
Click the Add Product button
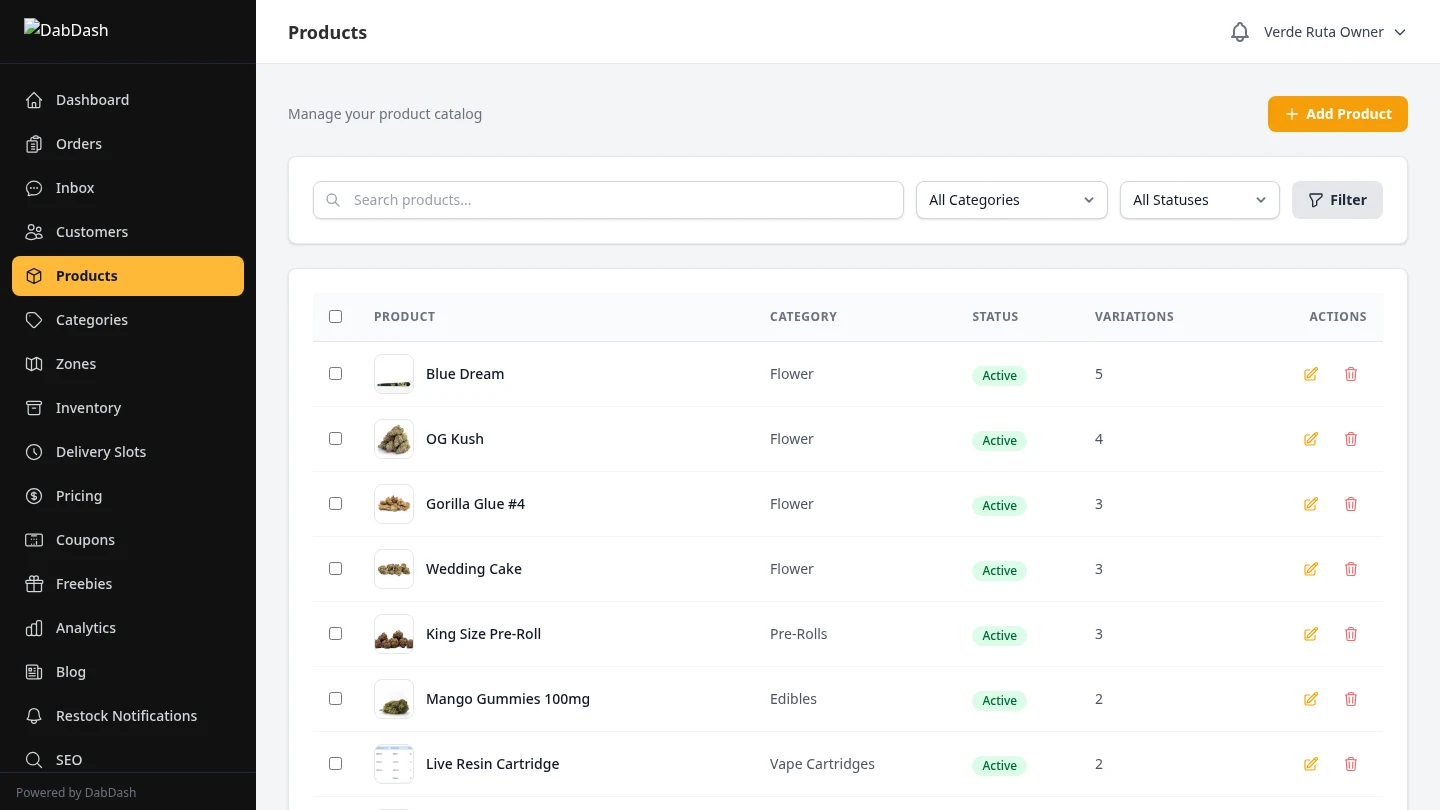point(1337,113)
